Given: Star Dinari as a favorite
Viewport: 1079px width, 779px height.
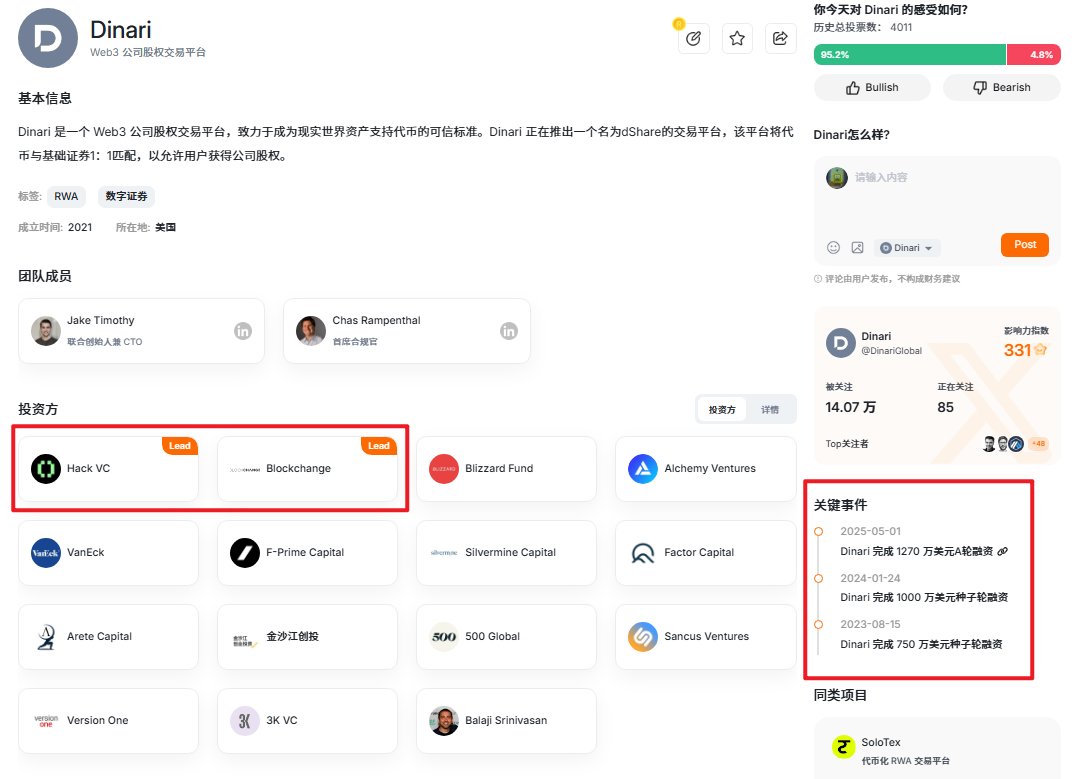Looking at the screenshot, I should (737, 39).
